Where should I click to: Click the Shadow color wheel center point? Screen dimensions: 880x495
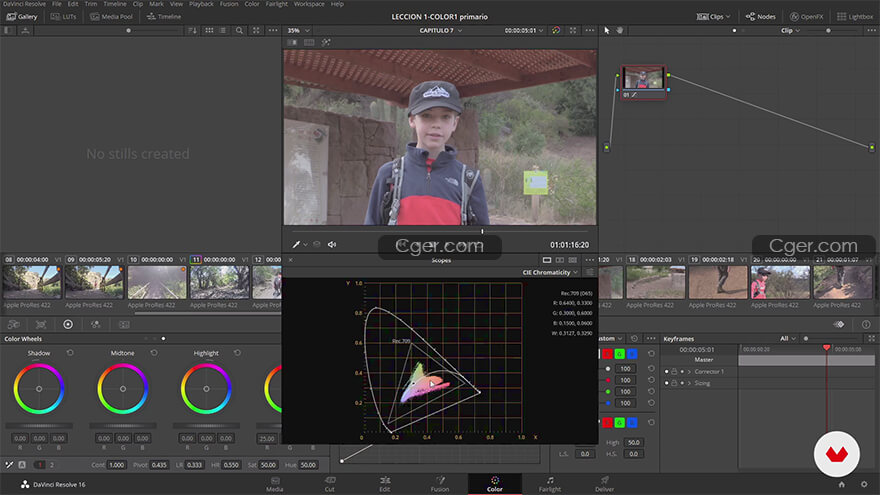coord(39,388)
